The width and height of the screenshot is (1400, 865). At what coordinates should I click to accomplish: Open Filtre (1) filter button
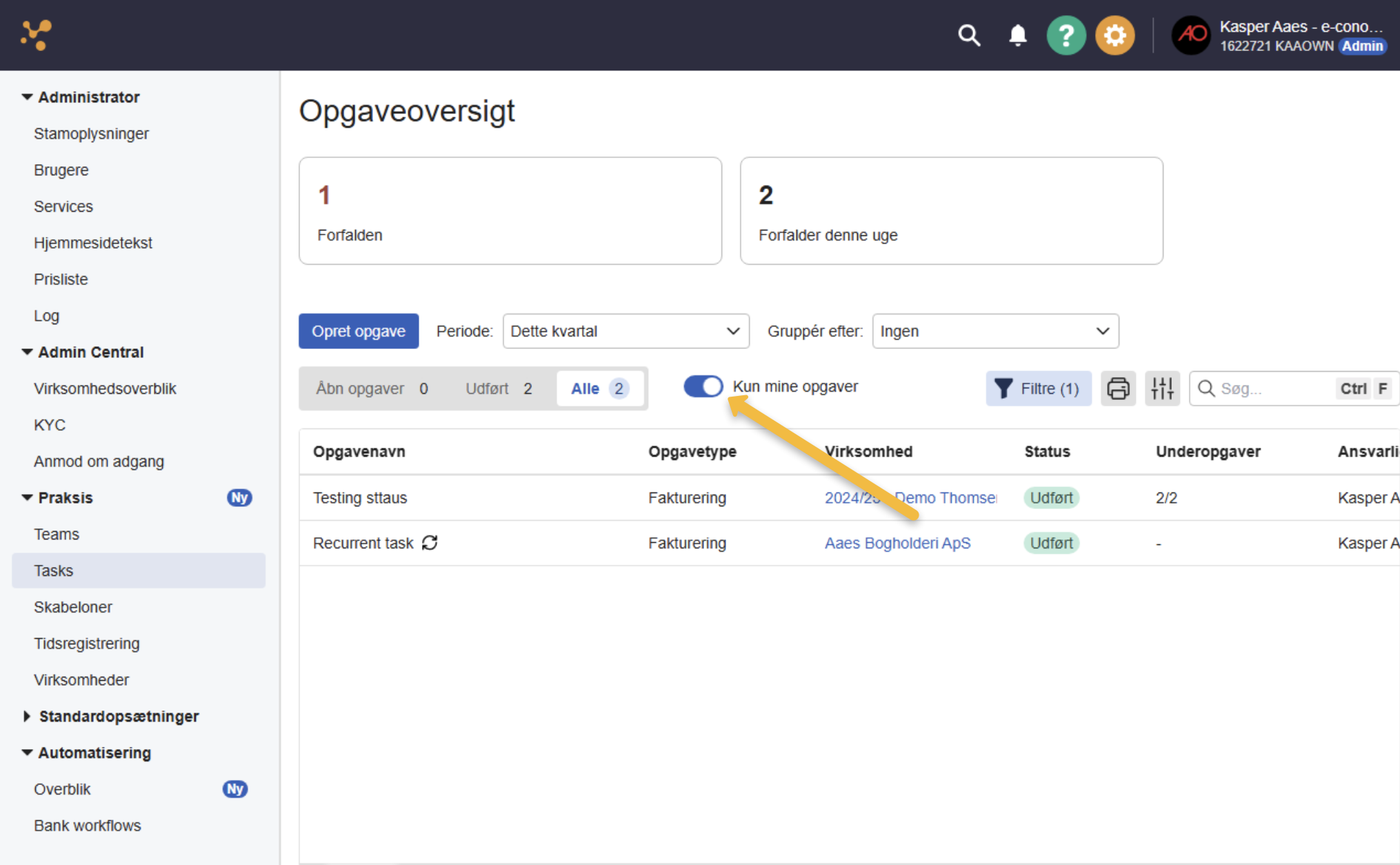(1039, 388)
